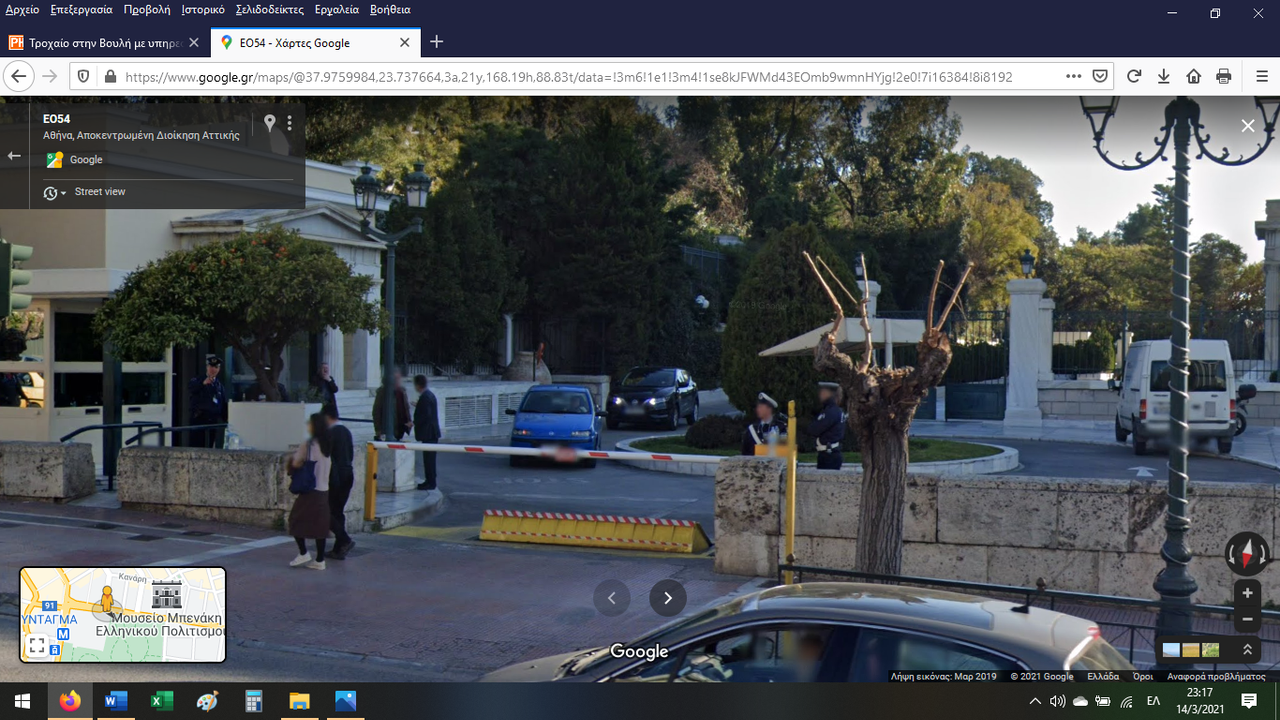Open the Windows Start menu
The height and width of the screenshot is (720, 1280).
(23, 701)
